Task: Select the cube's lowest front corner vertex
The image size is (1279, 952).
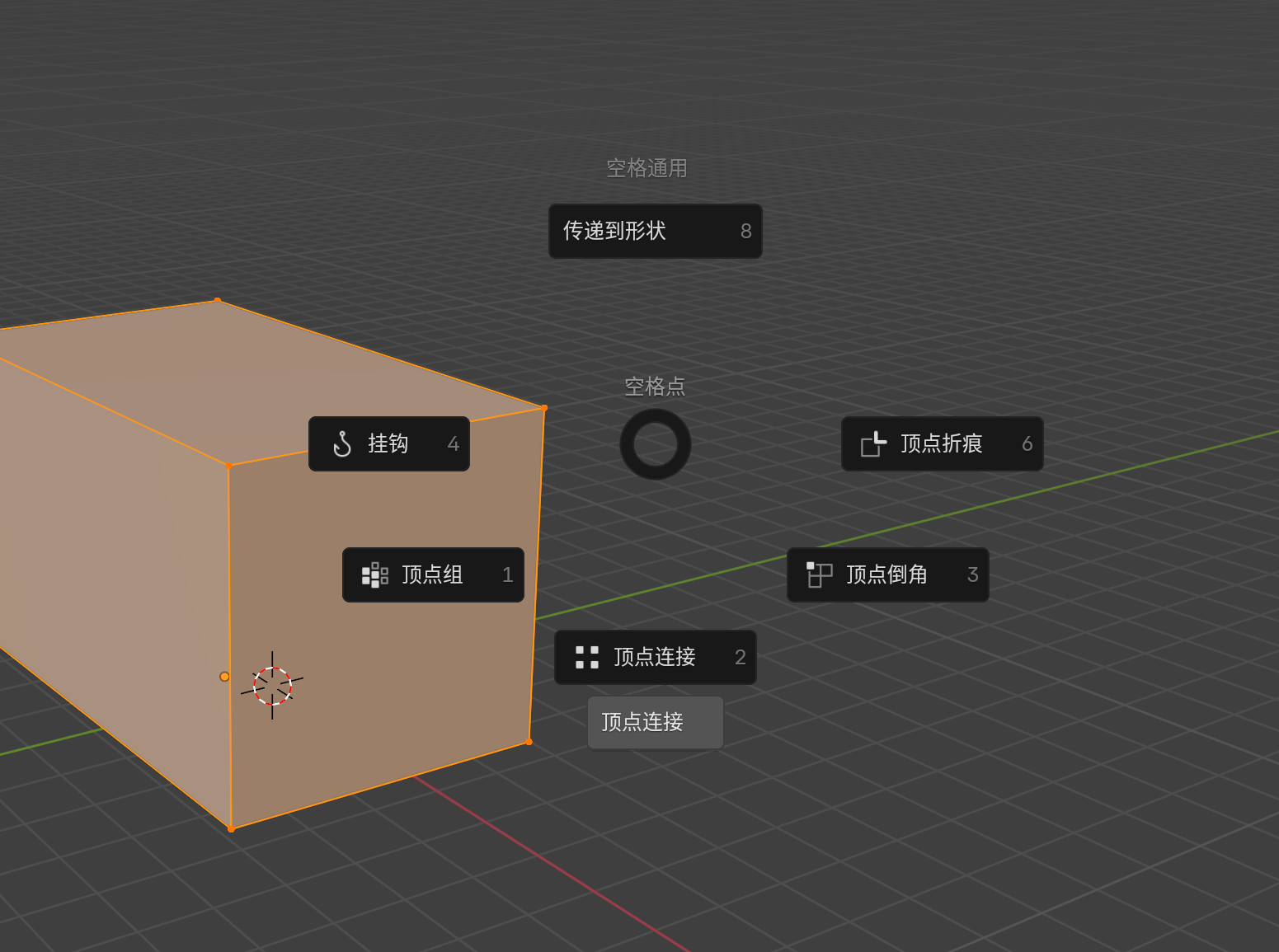Action: (231, 828)
